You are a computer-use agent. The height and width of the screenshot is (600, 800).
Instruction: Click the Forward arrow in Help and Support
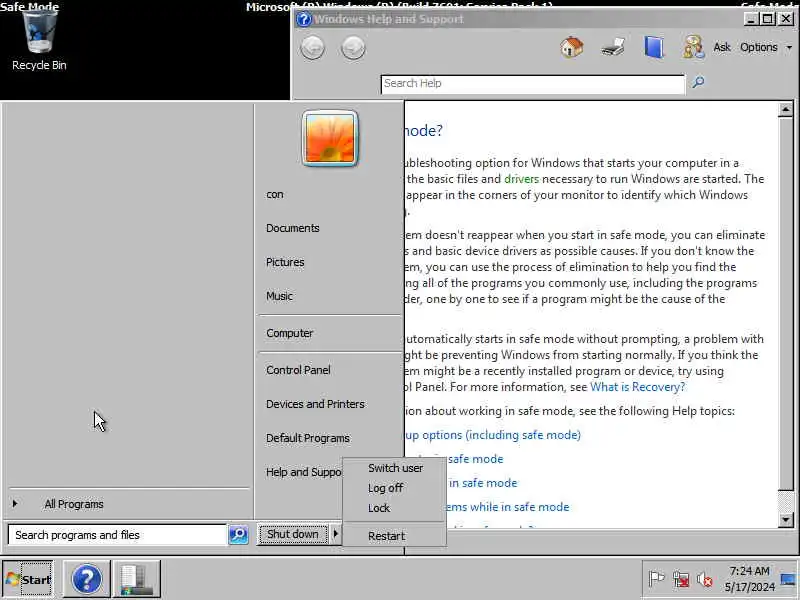[x=353, y=48]
